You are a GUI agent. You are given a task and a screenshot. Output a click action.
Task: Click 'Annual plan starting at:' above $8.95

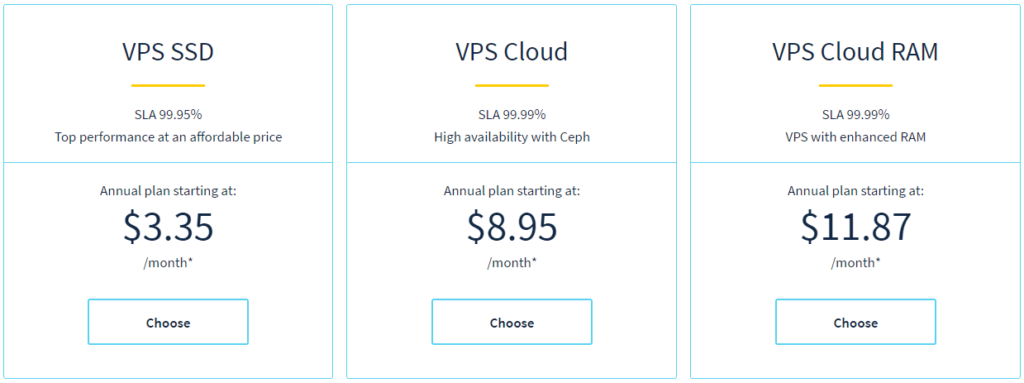pos(512,191)
